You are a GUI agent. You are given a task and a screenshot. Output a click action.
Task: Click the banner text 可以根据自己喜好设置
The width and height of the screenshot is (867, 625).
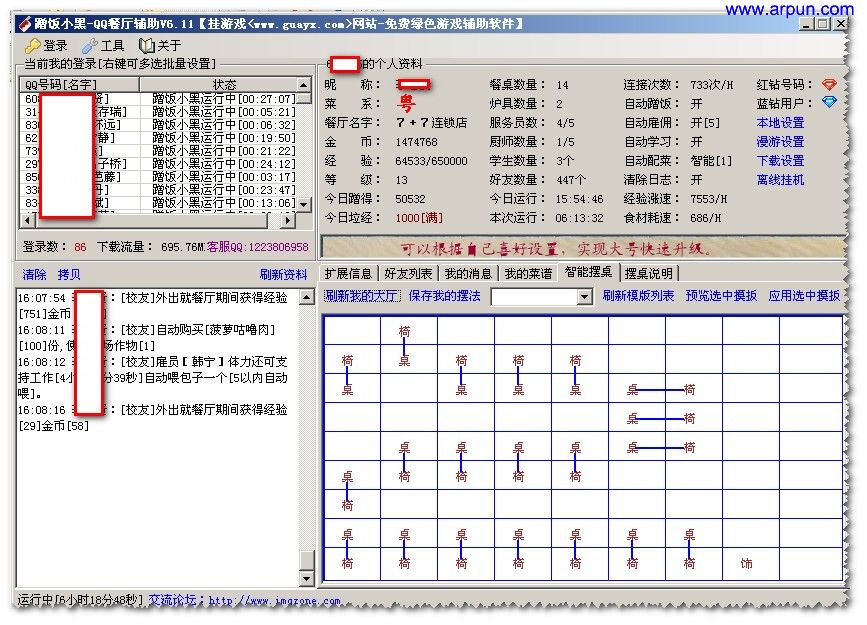point(479,249)
